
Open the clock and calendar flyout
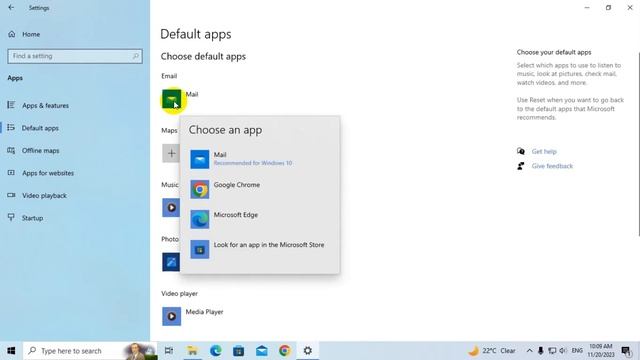point(600,351)
